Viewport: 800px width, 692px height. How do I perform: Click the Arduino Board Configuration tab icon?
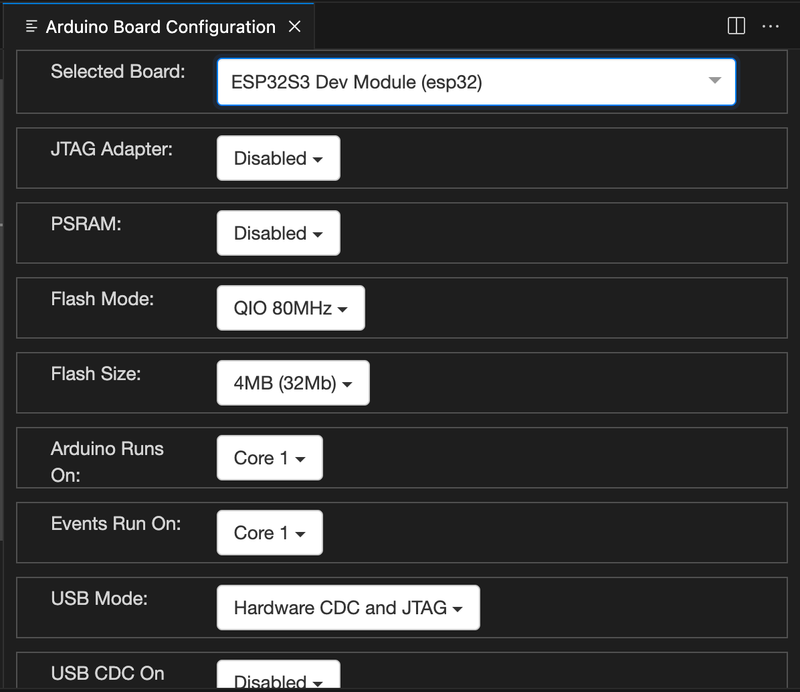tap(32, 27)
